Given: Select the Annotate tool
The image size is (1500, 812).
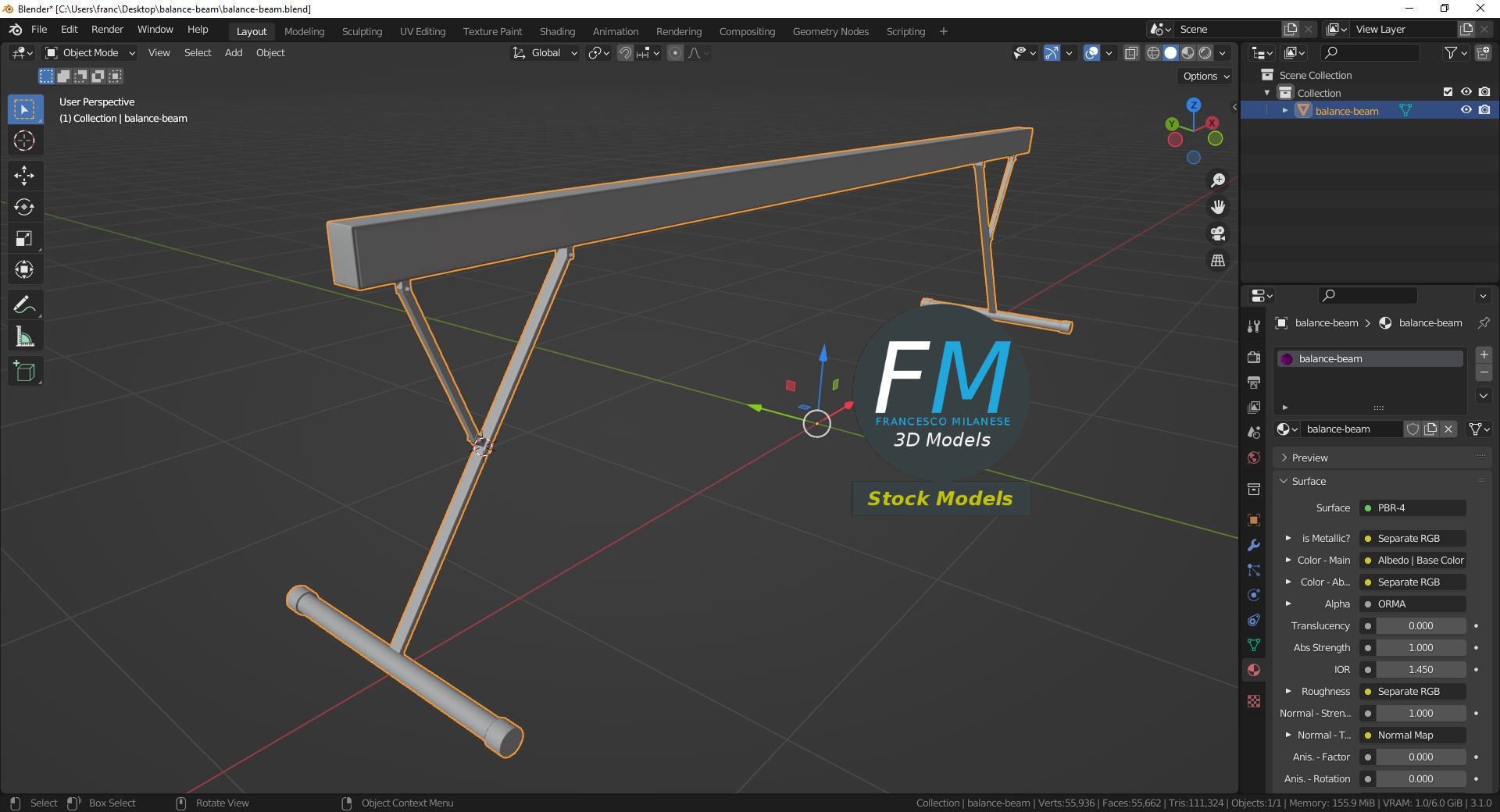Looking at the screenshot, I should [x=24, y=304].
